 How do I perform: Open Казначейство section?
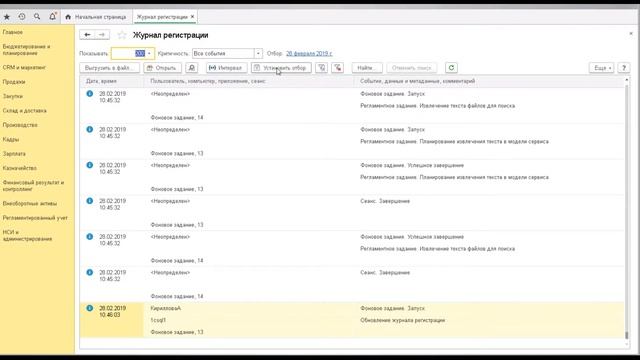[20, 168]
